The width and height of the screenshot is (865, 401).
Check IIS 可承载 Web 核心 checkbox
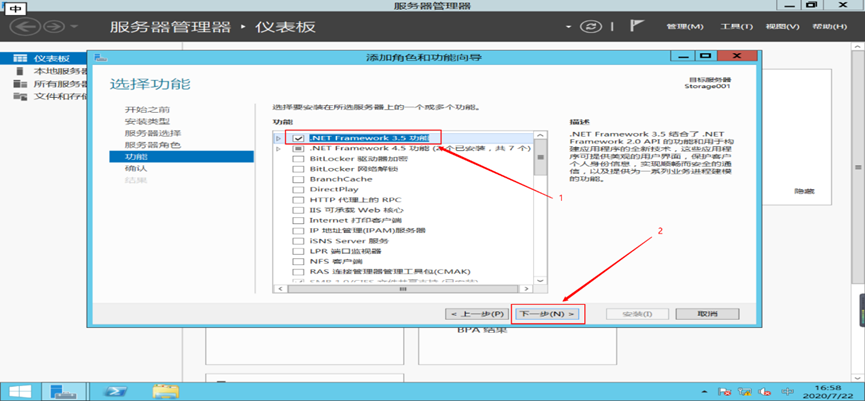[x=298, y=210]
